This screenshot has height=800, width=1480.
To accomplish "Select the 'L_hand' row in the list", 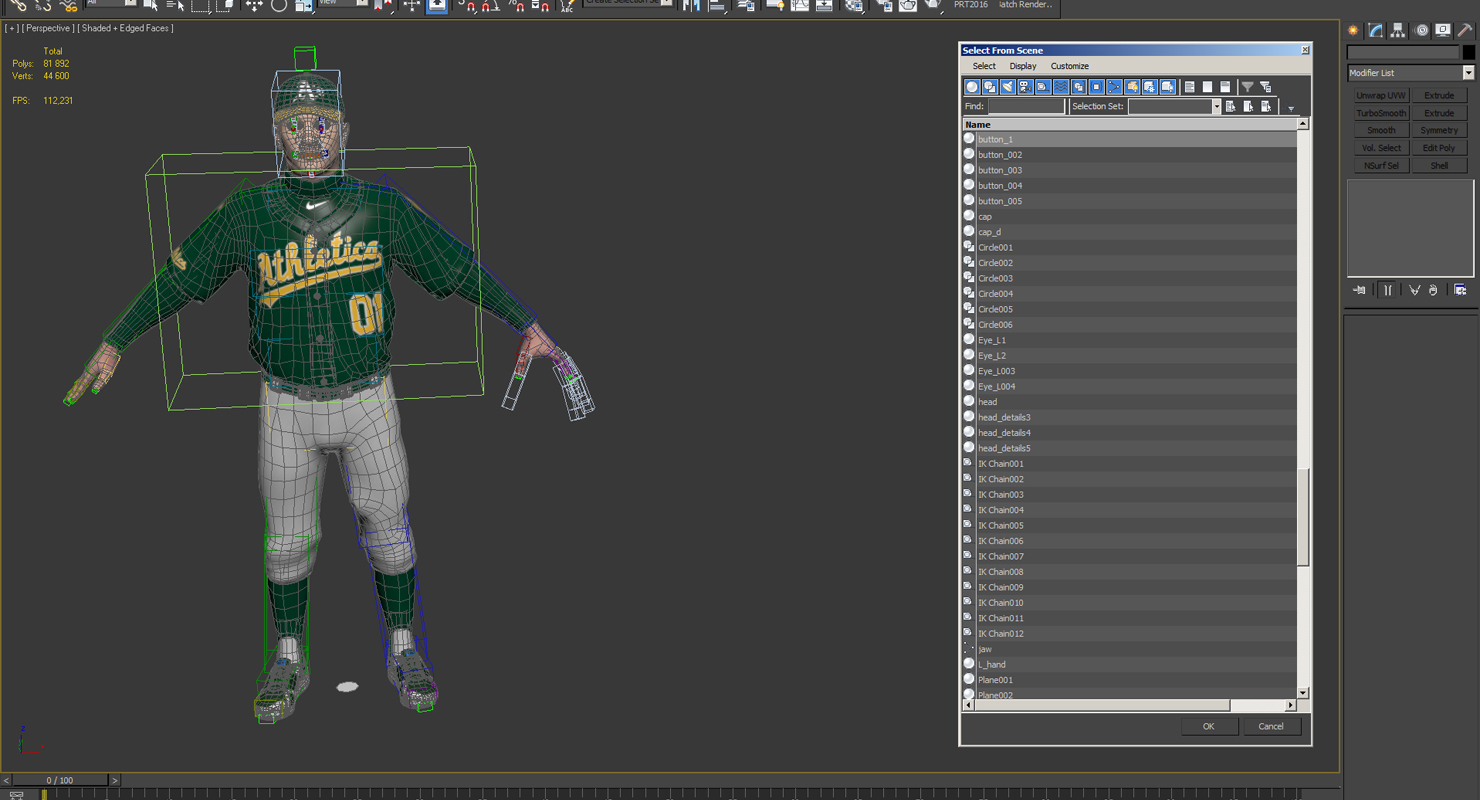I will click(x=1129, y=664).
